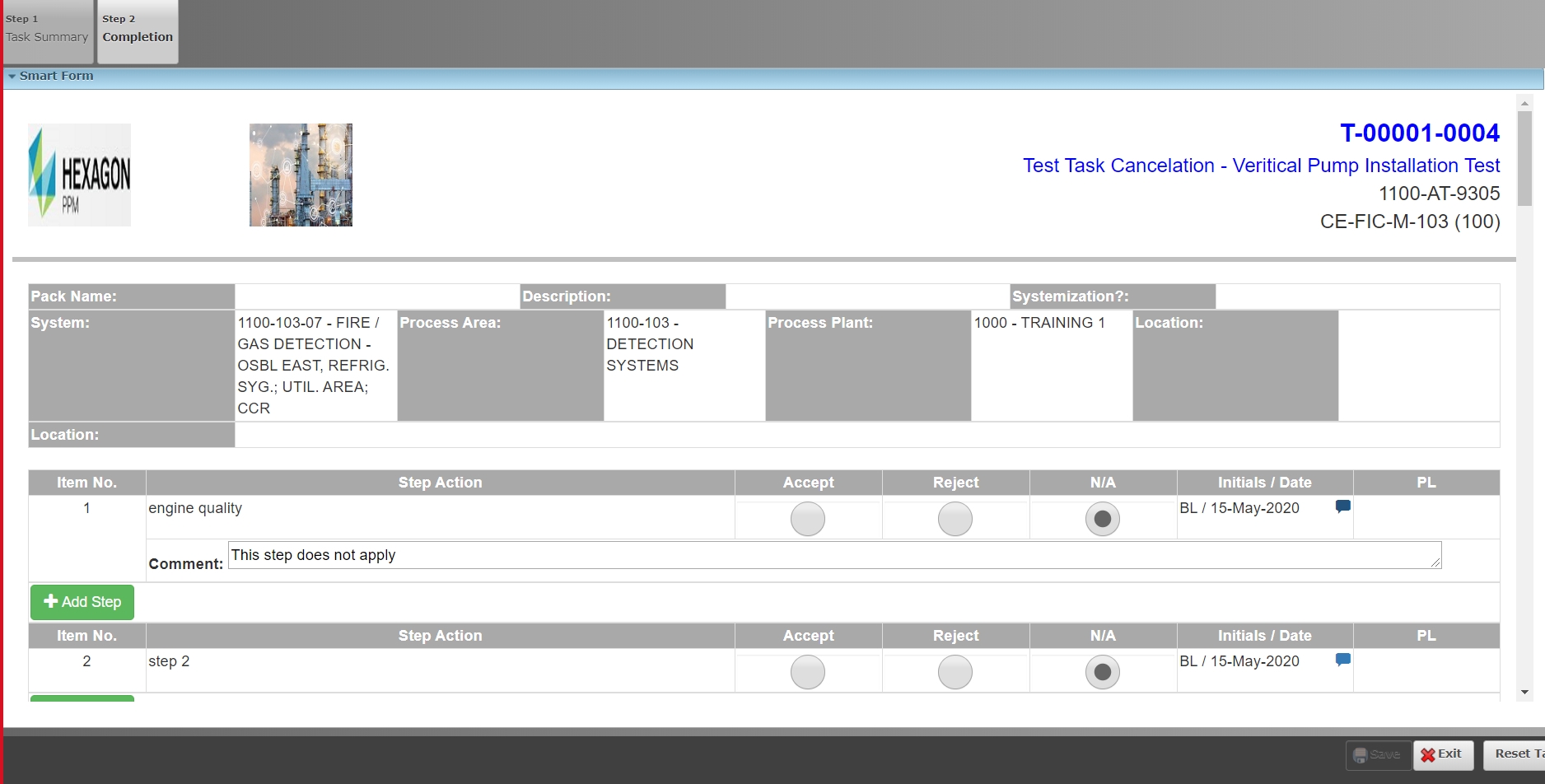Click task number T-00001-0004
This screenshot has width=1545, height=784.
(x=1420, y=133)
